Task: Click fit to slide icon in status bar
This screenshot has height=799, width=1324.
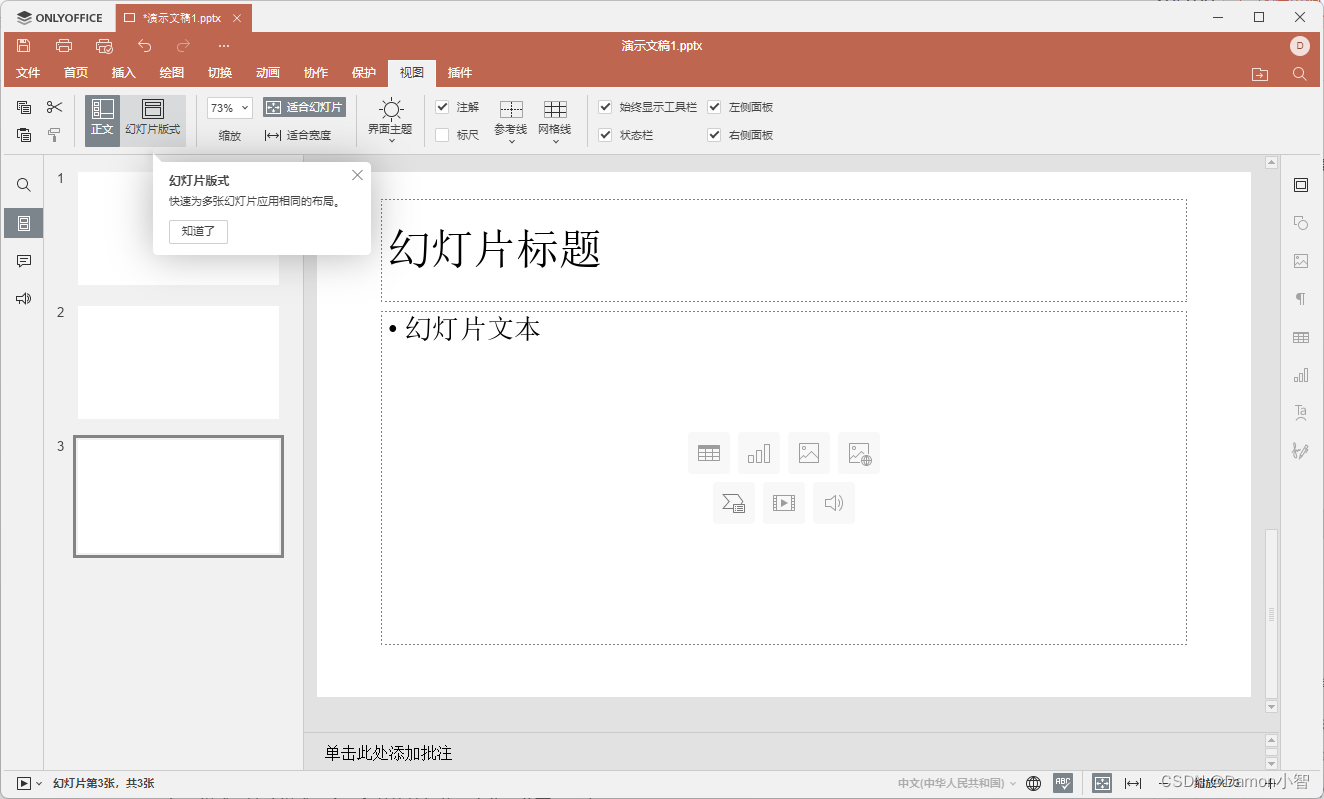Action: pos(1102,783)
